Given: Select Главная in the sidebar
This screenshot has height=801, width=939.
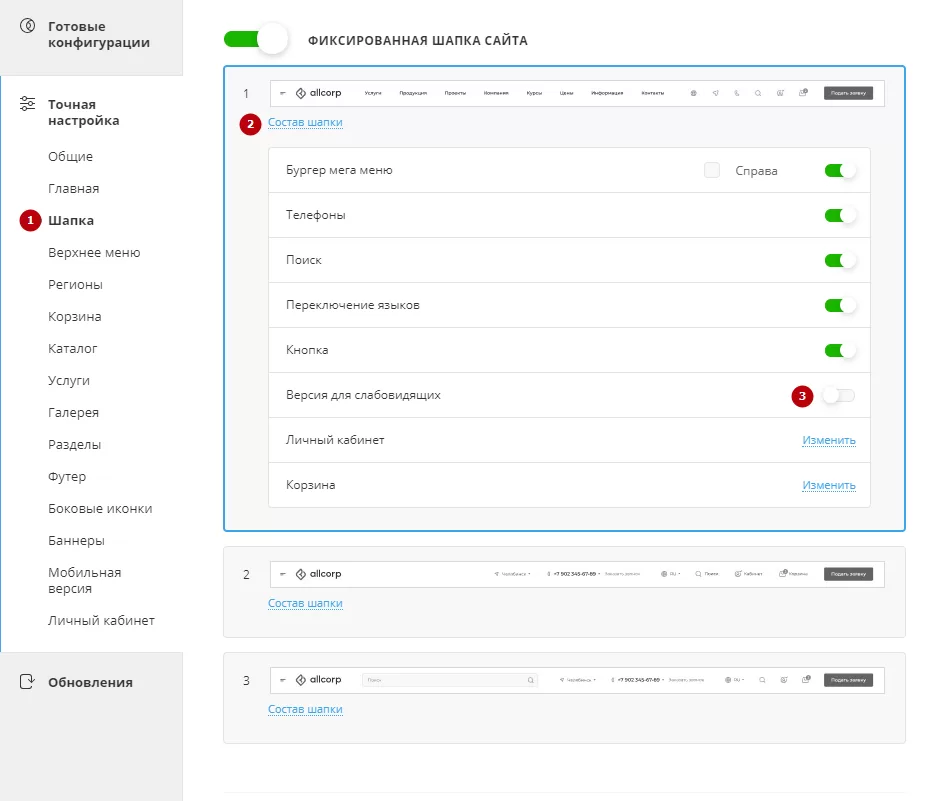Looking at the screenshot, I should coord(74,189).
